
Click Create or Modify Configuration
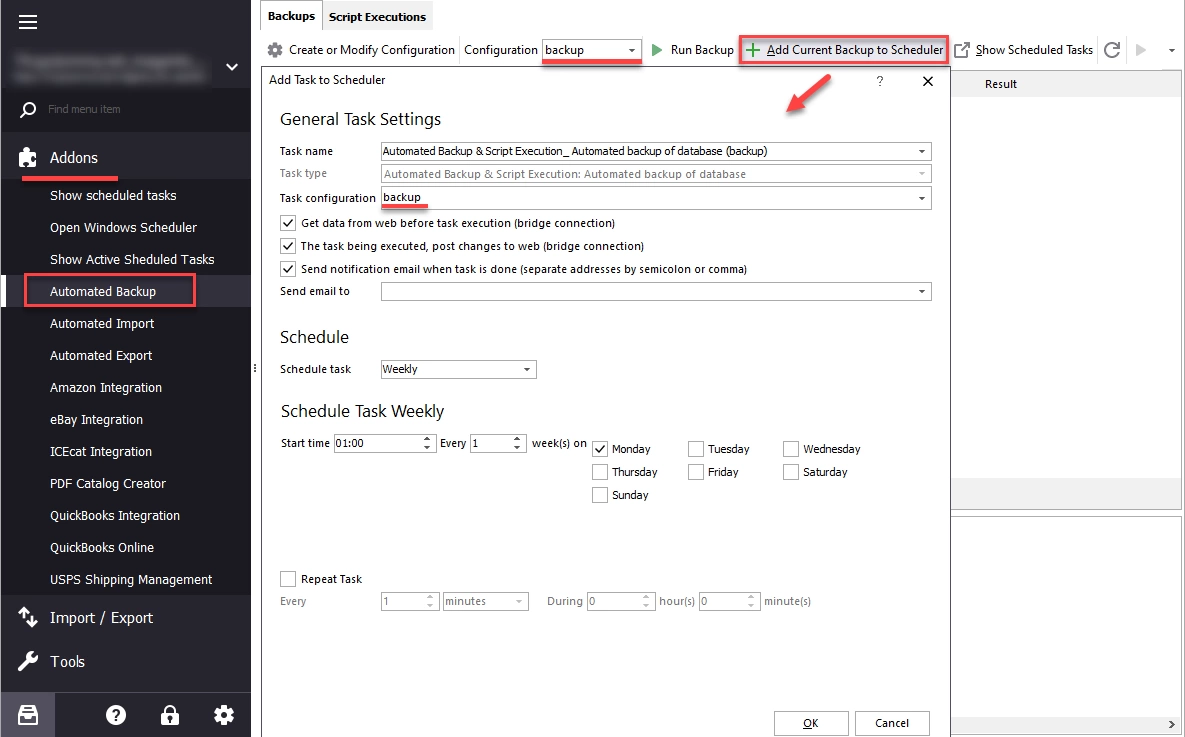(x=361, y=50)
